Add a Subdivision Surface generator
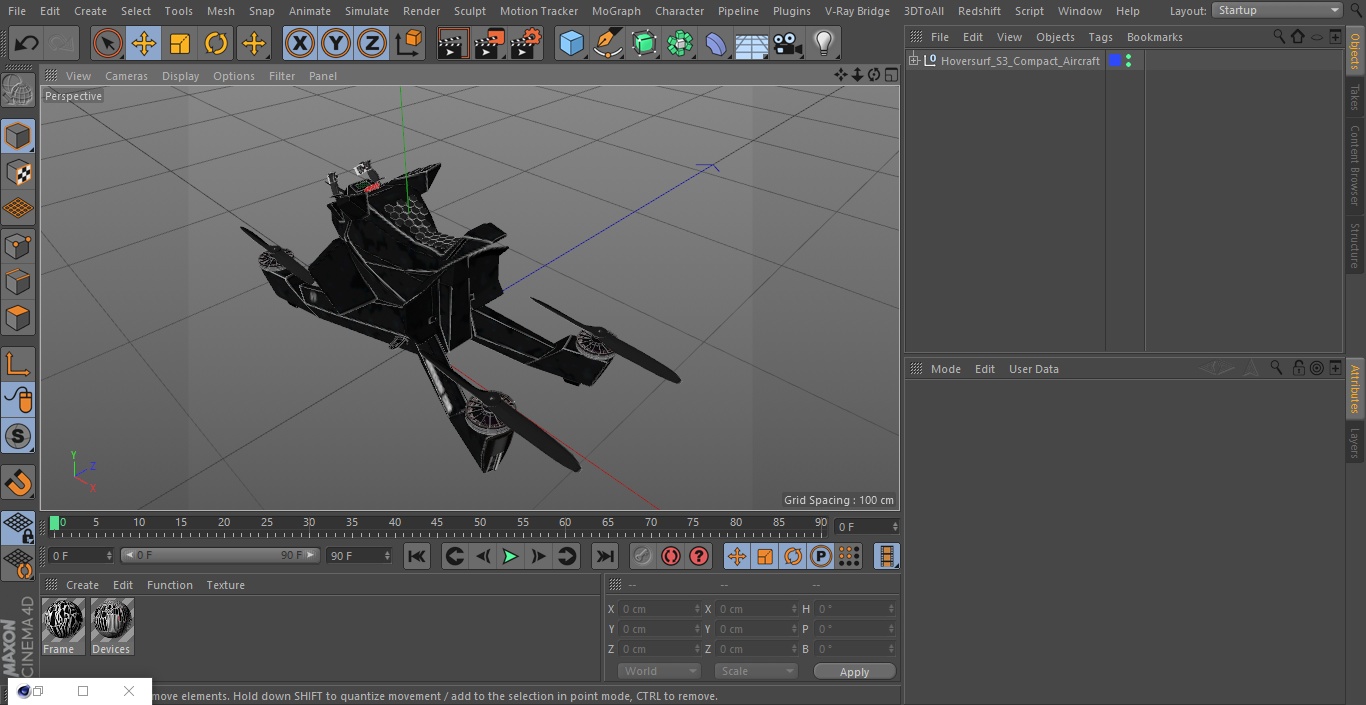This screenshot has width=1366, height=705. pos(644,43)
